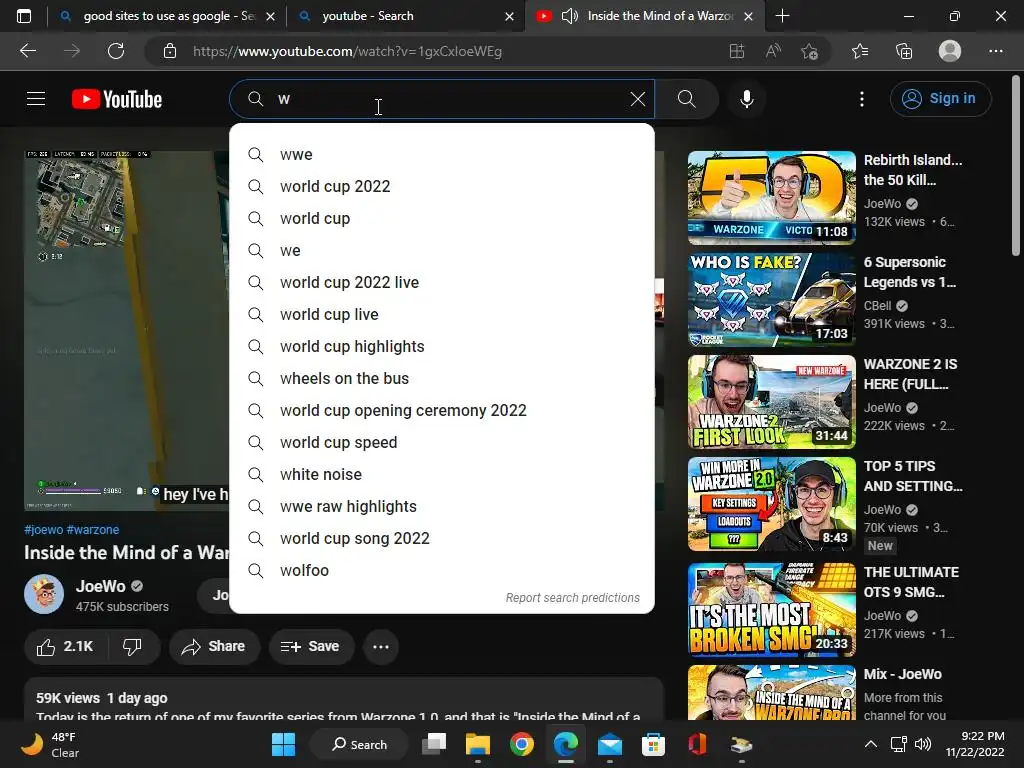
Task: Click the Share button
Action: (214, 647)
